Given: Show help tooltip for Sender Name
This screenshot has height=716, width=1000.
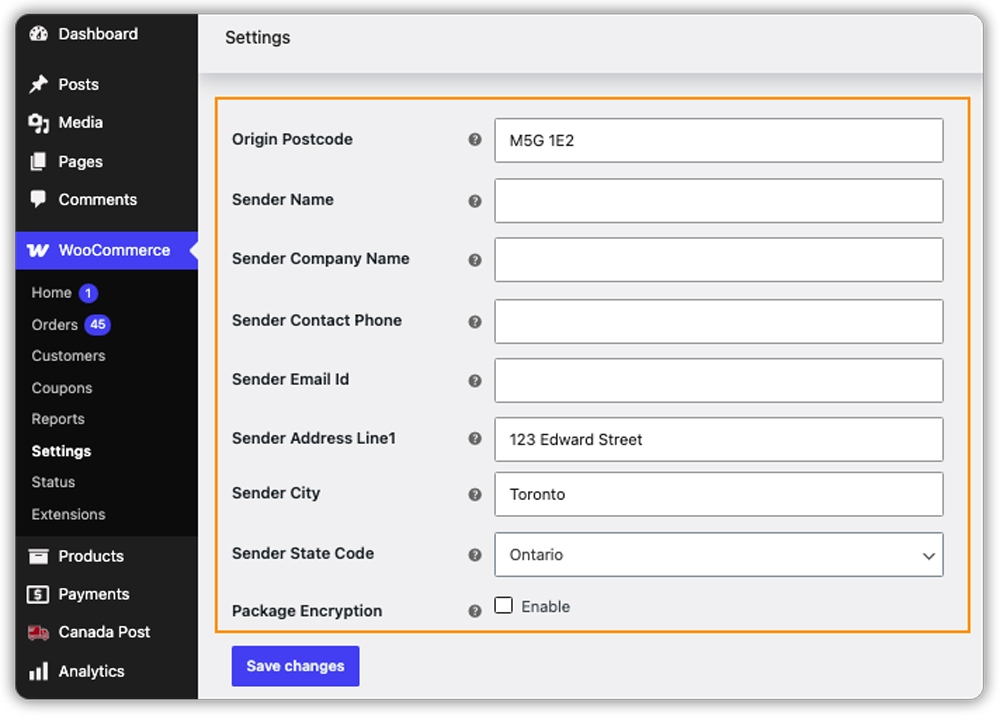Looking at the screenshot, I should (474, 201).
